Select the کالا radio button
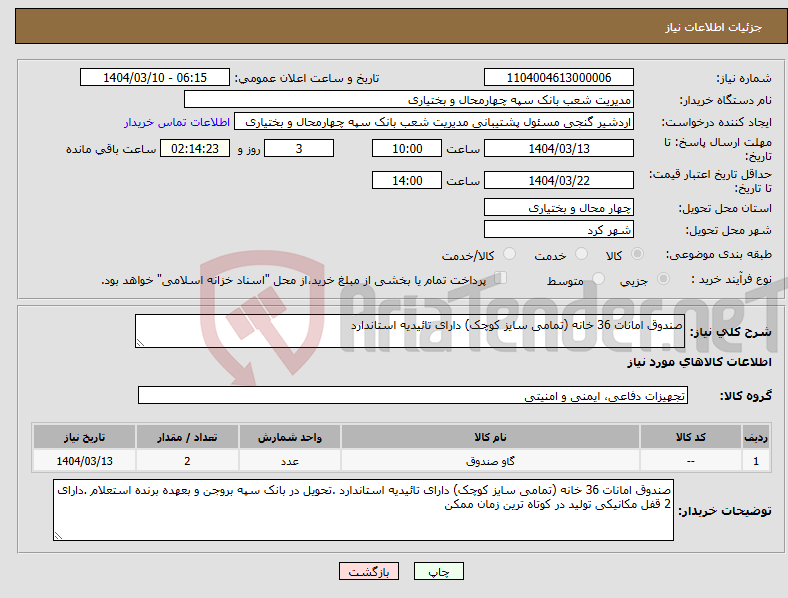Screen dimensions: 788x598 tap(637, 254)
